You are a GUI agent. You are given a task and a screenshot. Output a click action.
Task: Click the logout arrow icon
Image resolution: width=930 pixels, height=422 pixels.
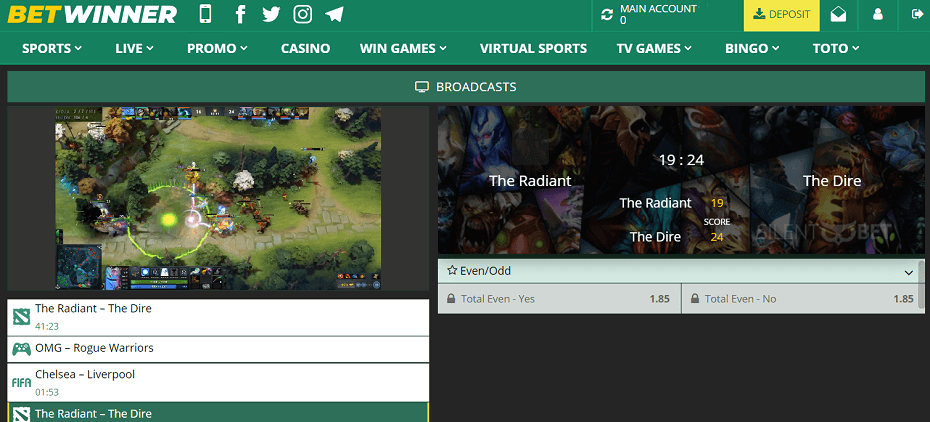pos(917,14)
